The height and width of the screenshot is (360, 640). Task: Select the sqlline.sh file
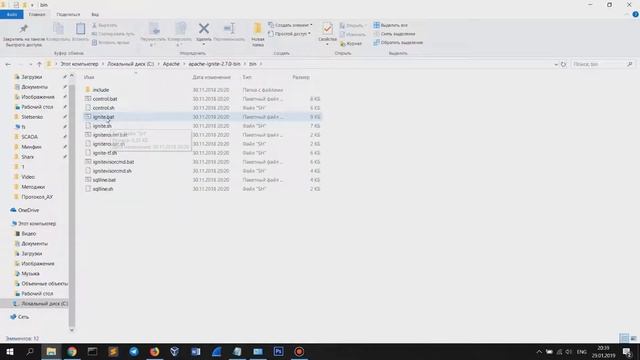click(x=103, y=189)
